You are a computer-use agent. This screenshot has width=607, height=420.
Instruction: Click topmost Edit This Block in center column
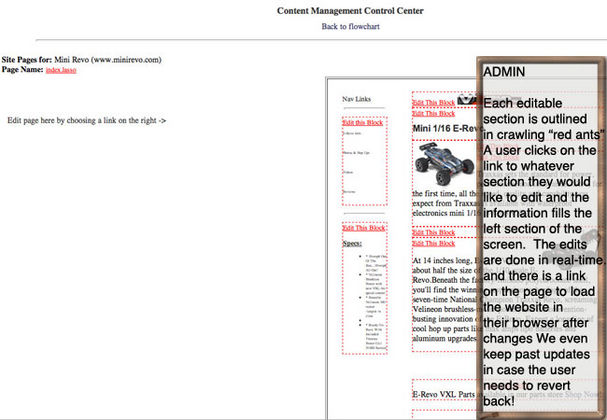click(x=433, y=102)
